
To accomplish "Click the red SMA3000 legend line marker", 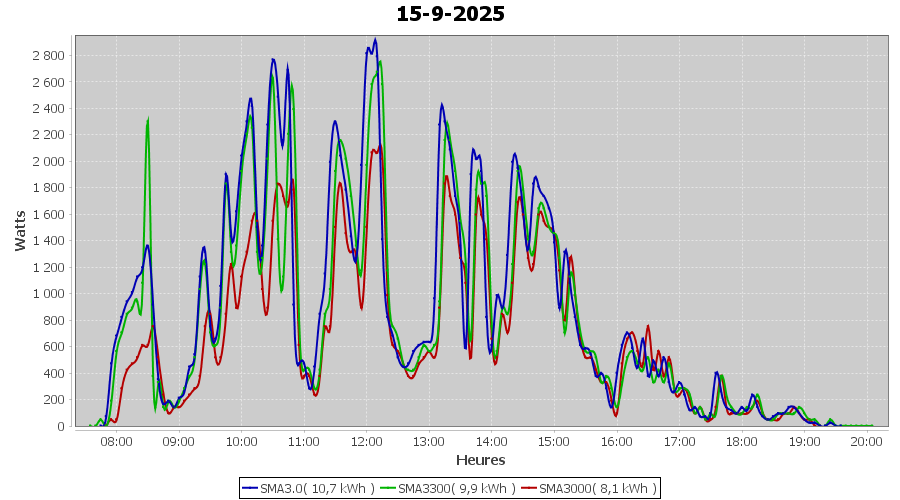I will tap(530, 489).
